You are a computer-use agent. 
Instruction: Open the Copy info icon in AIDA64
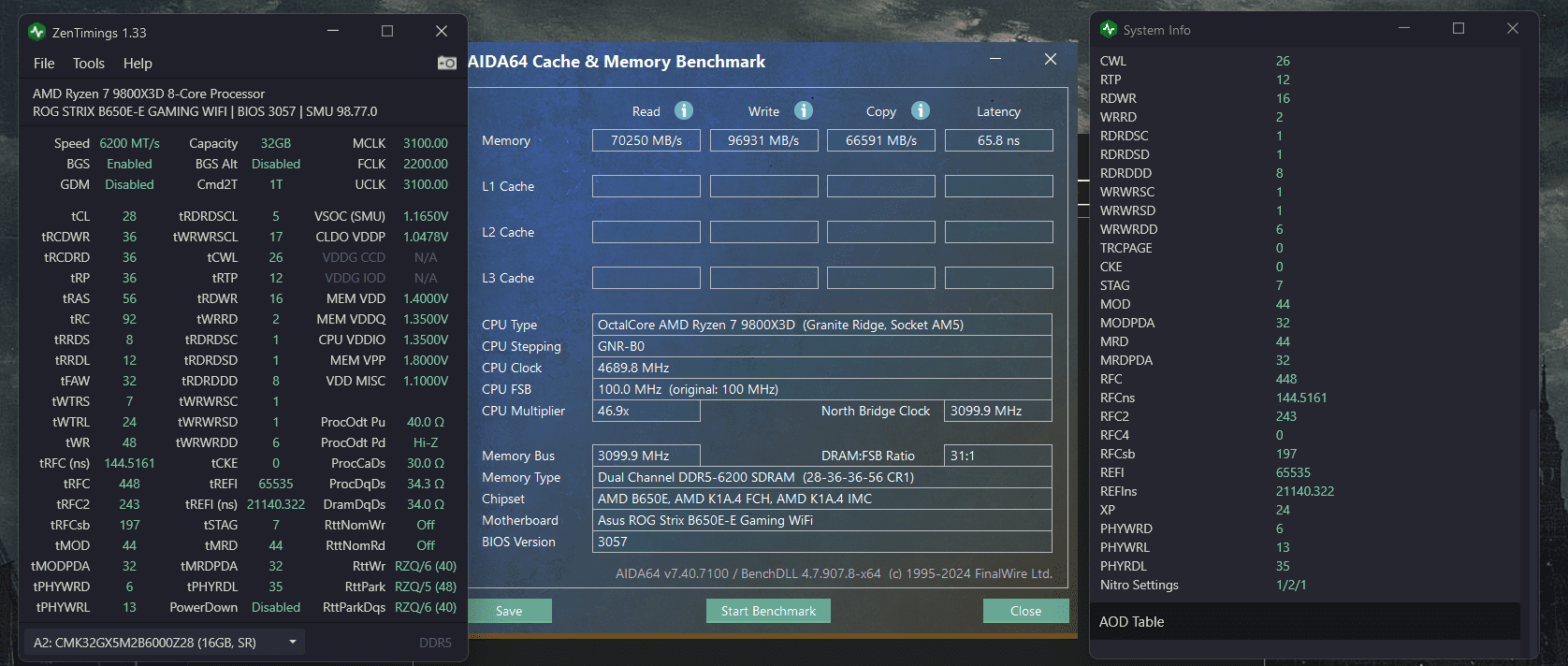pyautogui.click(x=921, y=110)
